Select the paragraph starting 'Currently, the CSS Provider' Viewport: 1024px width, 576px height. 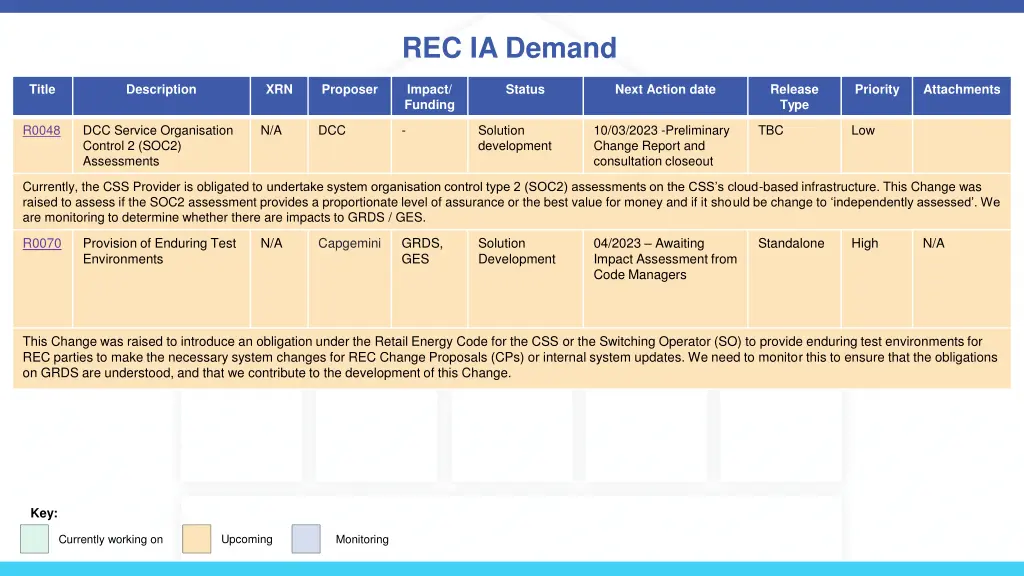511,202
